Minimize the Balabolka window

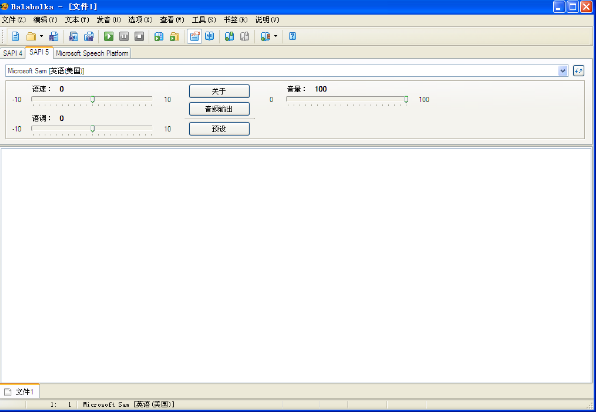tap(559, 7)
